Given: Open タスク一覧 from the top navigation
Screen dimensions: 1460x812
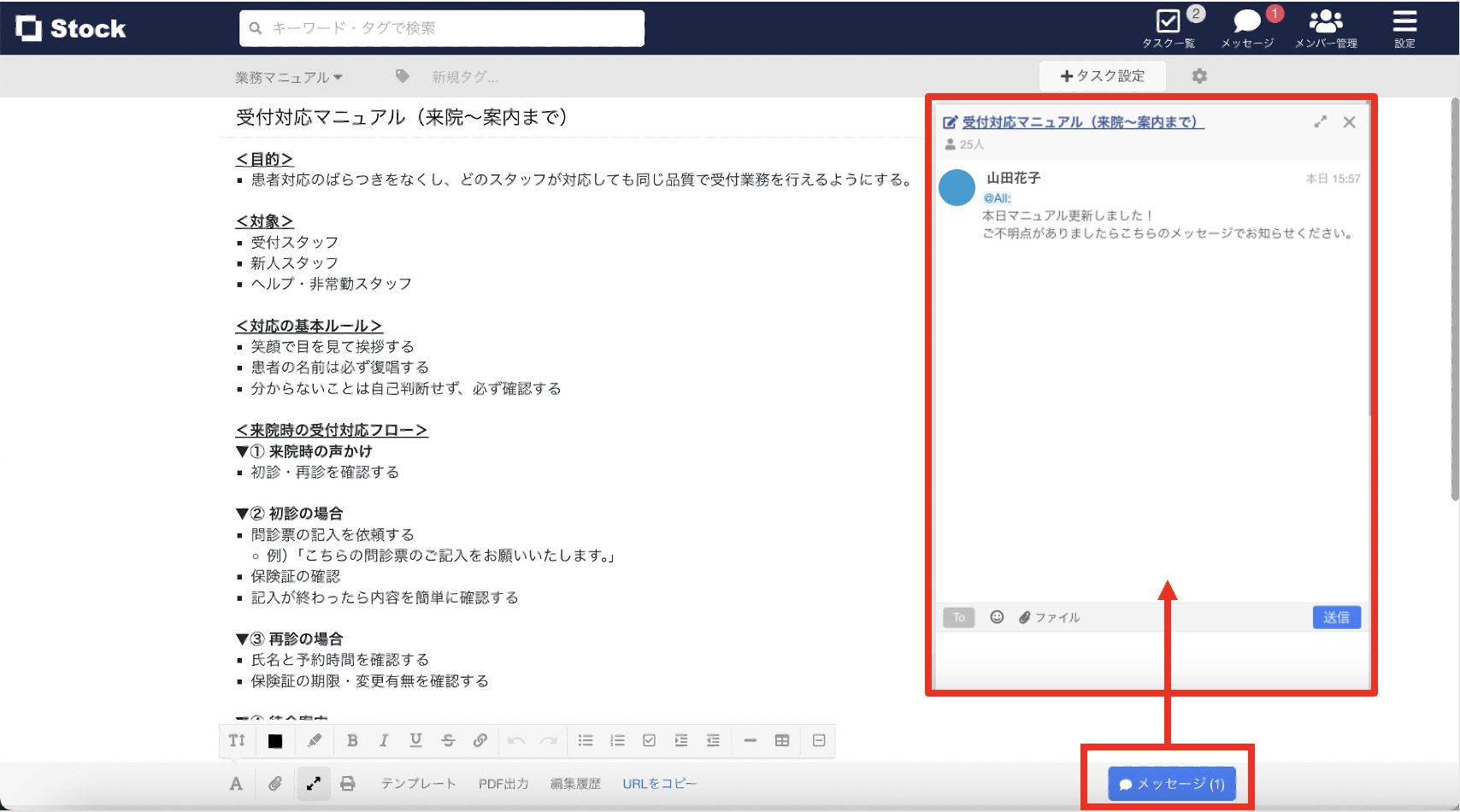Looking at the screenshot, I should click(1169, 28).
